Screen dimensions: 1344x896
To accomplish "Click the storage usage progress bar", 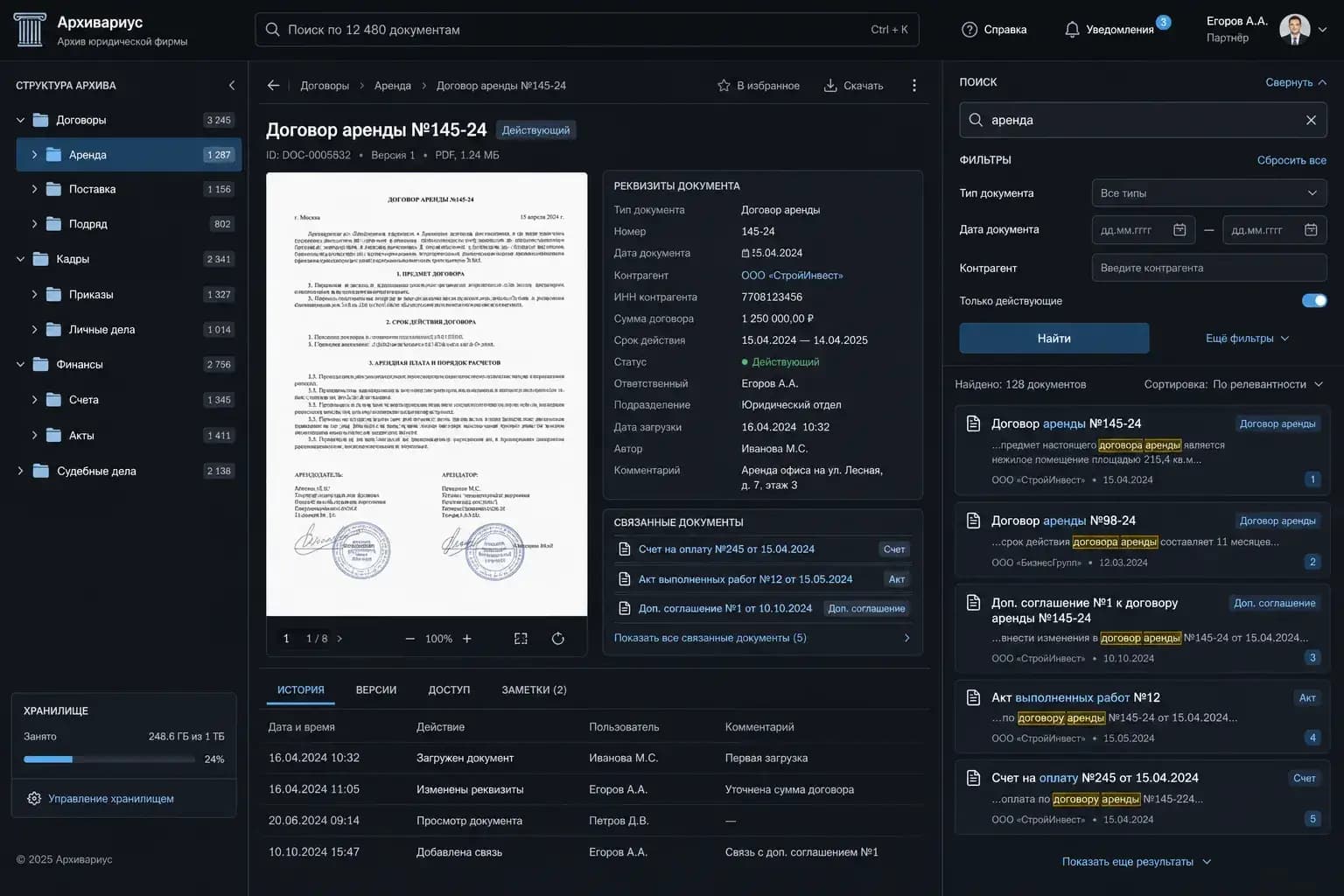I will pyautogui.click(x=109, y=759).
